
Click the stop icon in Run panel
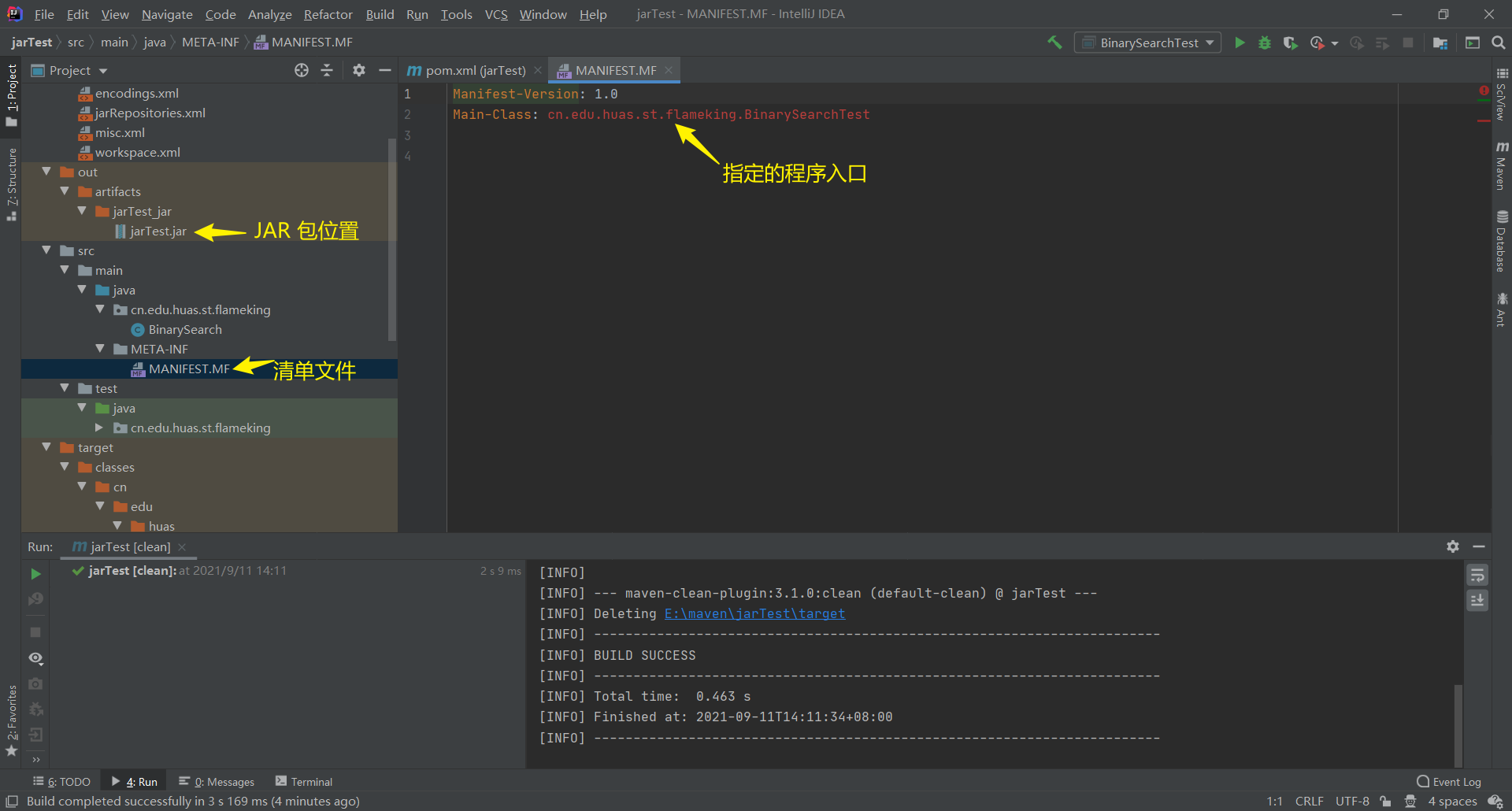[x=35, y=632]
